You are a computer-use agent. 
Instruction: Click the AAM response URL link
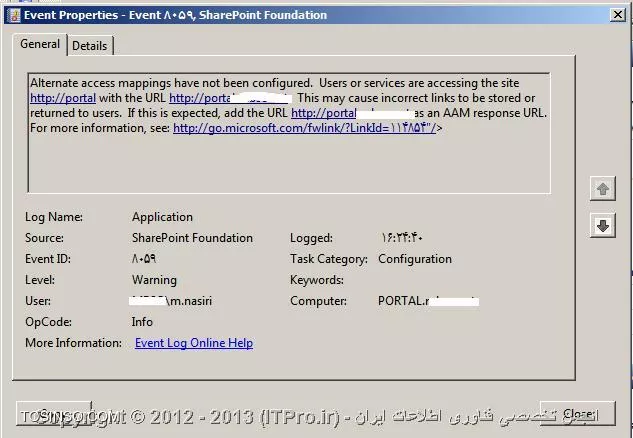coord(352,113)
